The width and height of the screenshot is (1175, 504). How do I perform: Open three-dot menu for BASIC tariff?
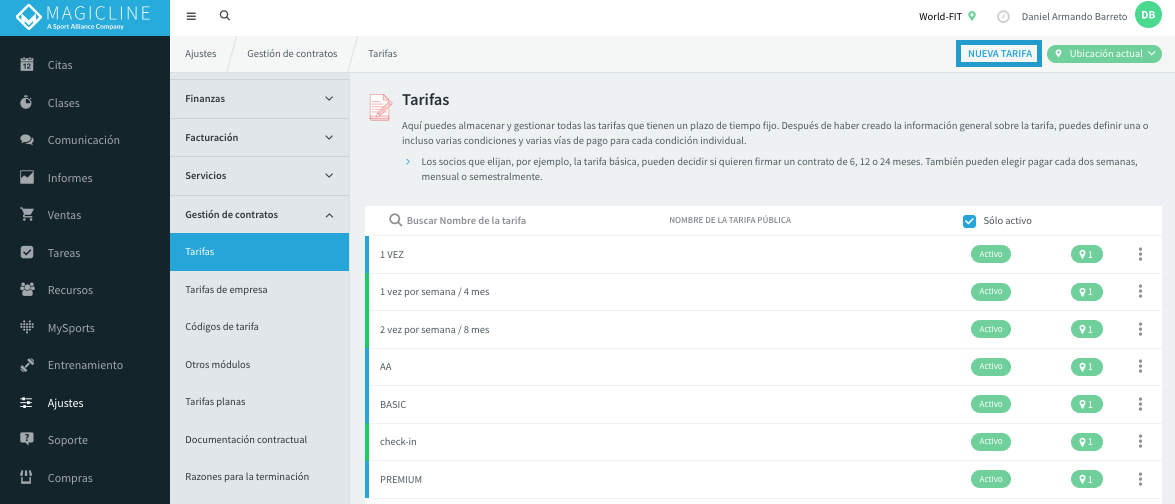coord(1140,404)
